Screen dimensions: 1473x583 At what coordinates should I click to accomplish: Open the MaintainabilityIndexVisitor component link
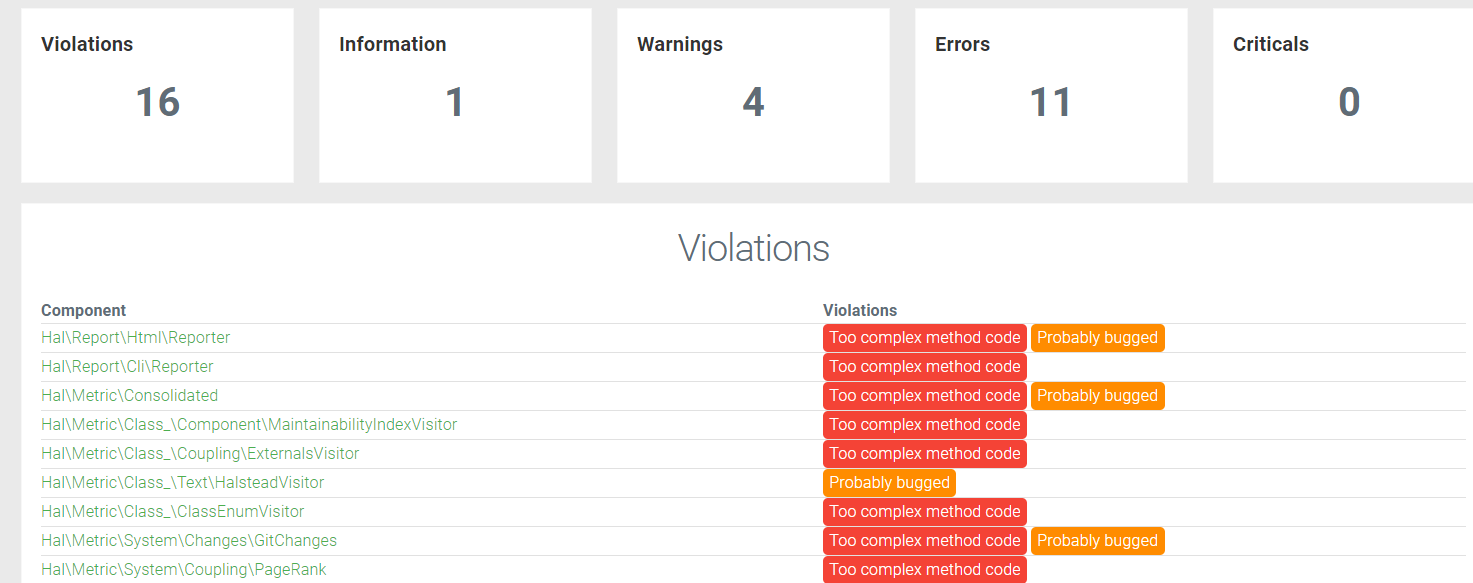[249, 425]
